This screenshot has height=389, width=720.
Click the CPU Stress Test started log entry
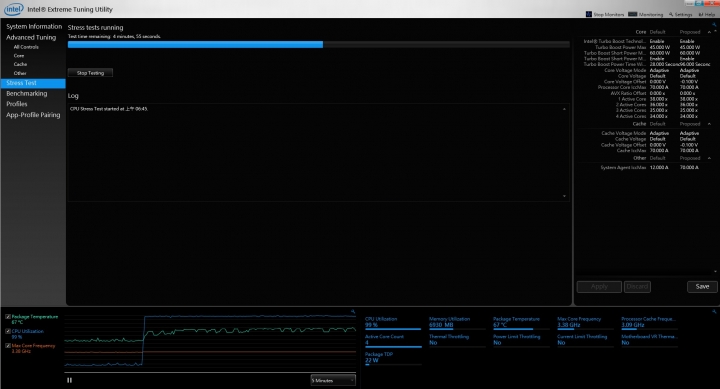109,109
